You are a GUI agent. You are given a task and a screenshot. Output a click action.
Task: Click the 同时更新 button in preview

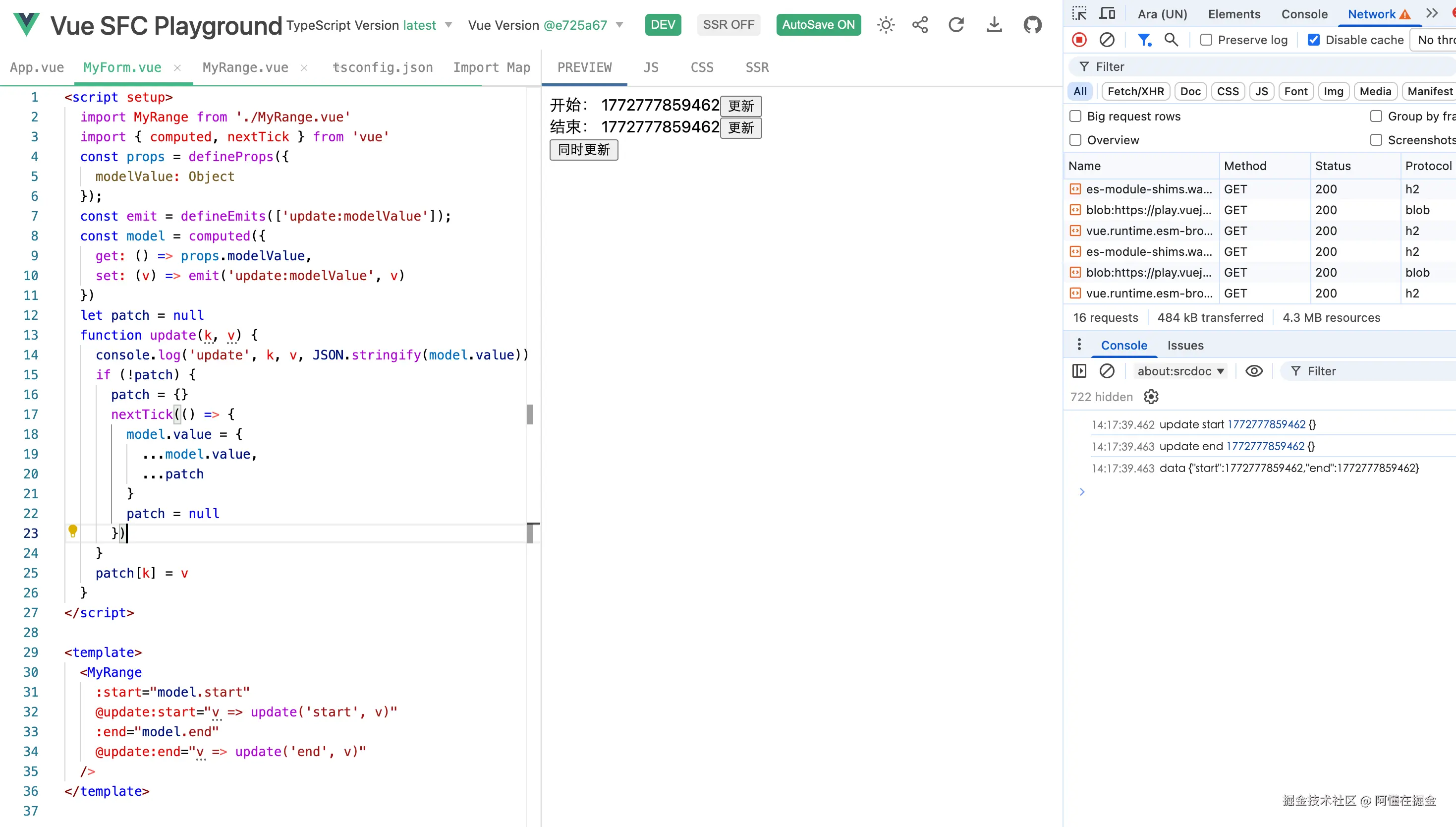click(583, 150)
